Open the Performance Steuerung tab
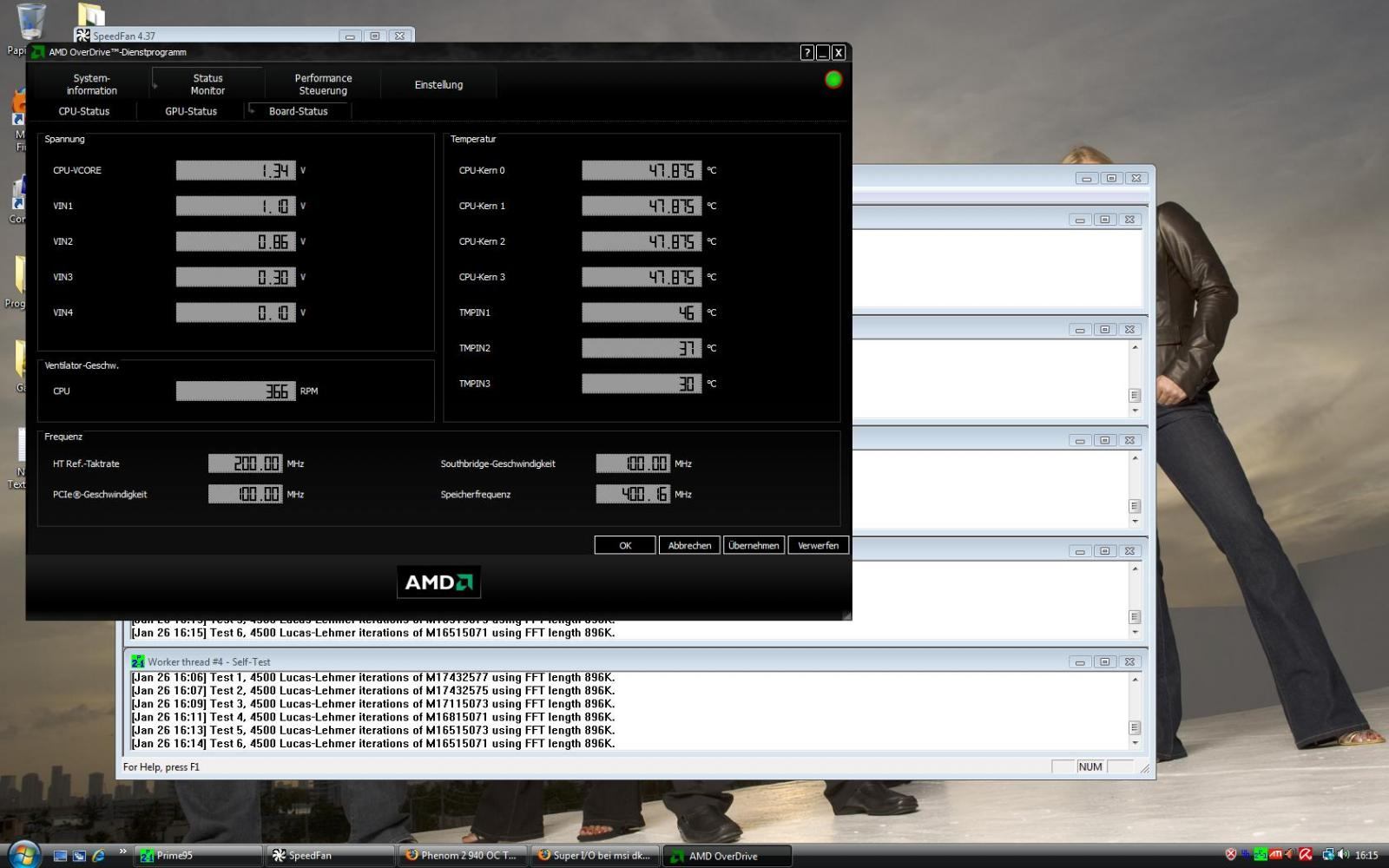This screenshot has width=1389, height=868. point(323,84)
